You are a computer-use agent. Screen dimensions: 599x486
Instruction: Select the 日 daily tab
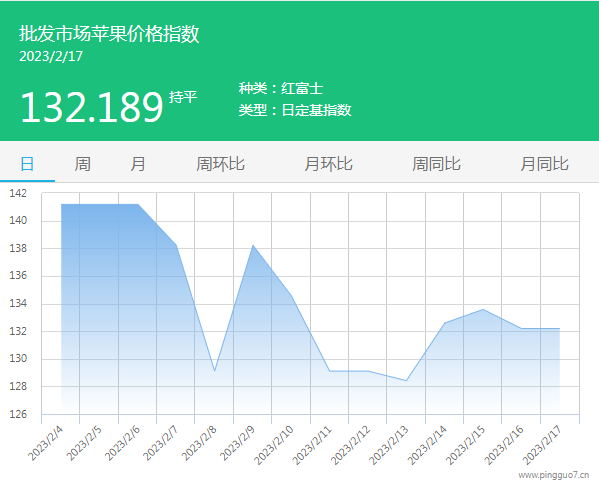27,164
